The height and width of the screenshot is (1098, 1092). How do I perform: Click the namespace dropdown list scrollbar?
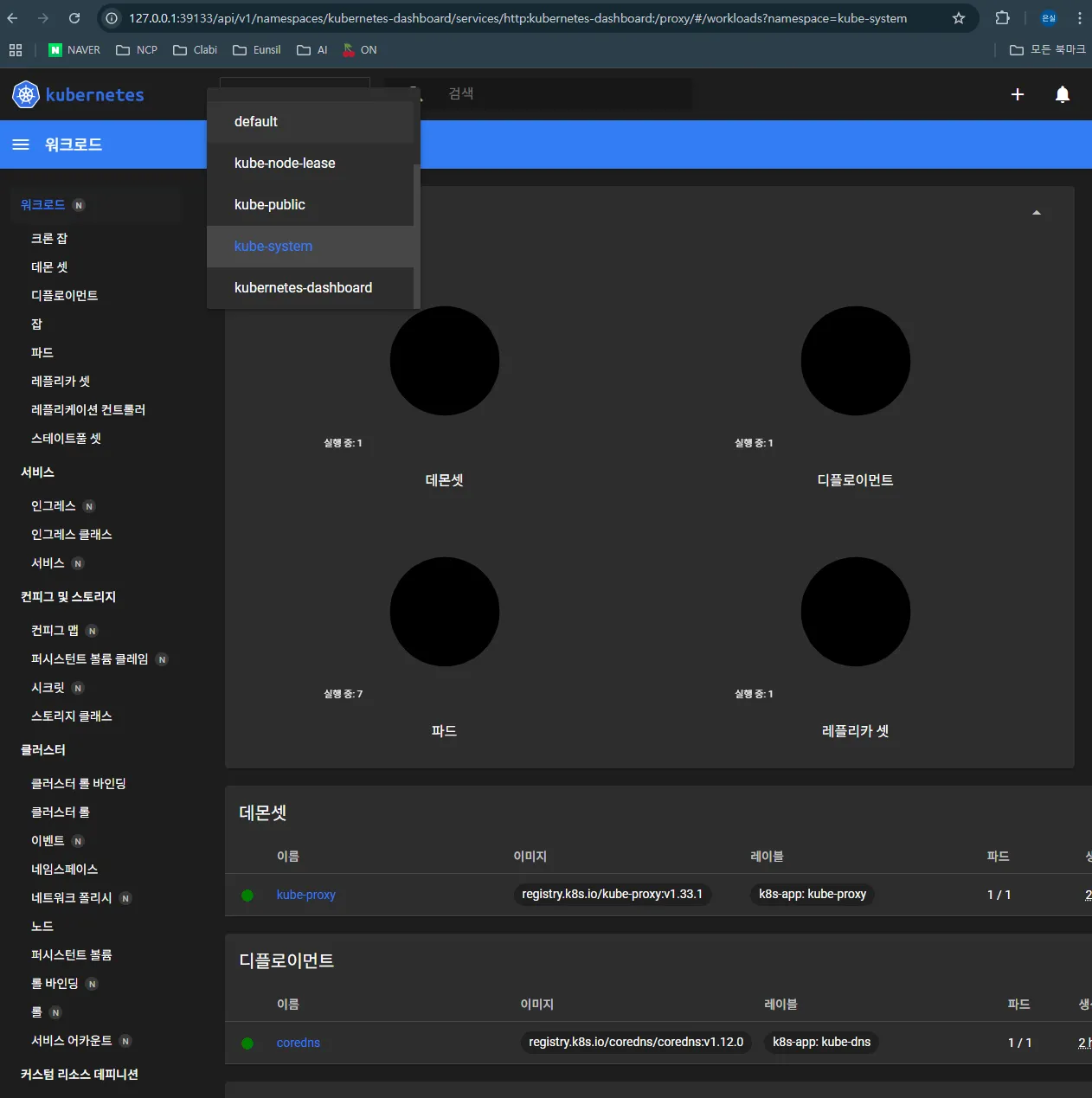point(417,235)
